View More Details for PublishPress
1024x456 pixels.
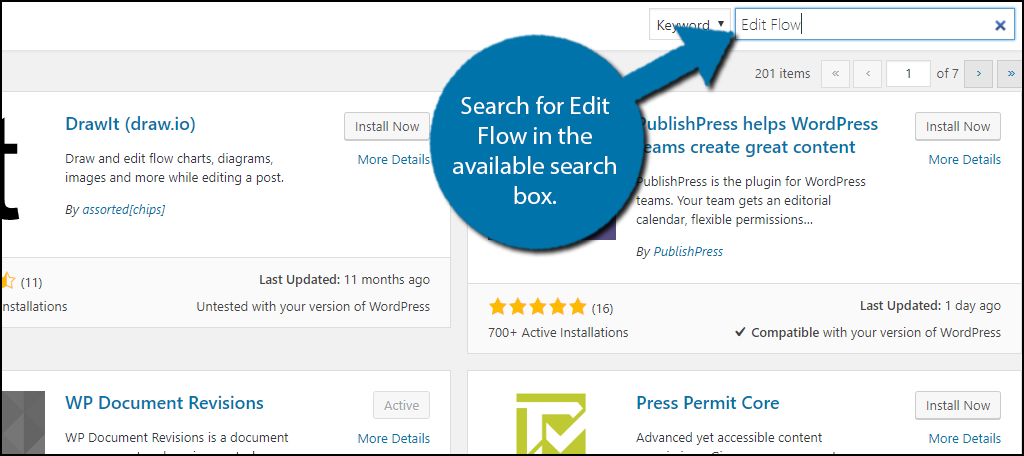pyautogui.click(x=965, y=159)
